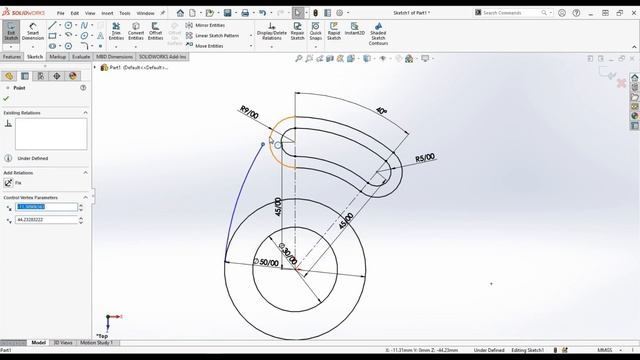
Task: Select the Sketch Text tool
Action: [100, 36]
